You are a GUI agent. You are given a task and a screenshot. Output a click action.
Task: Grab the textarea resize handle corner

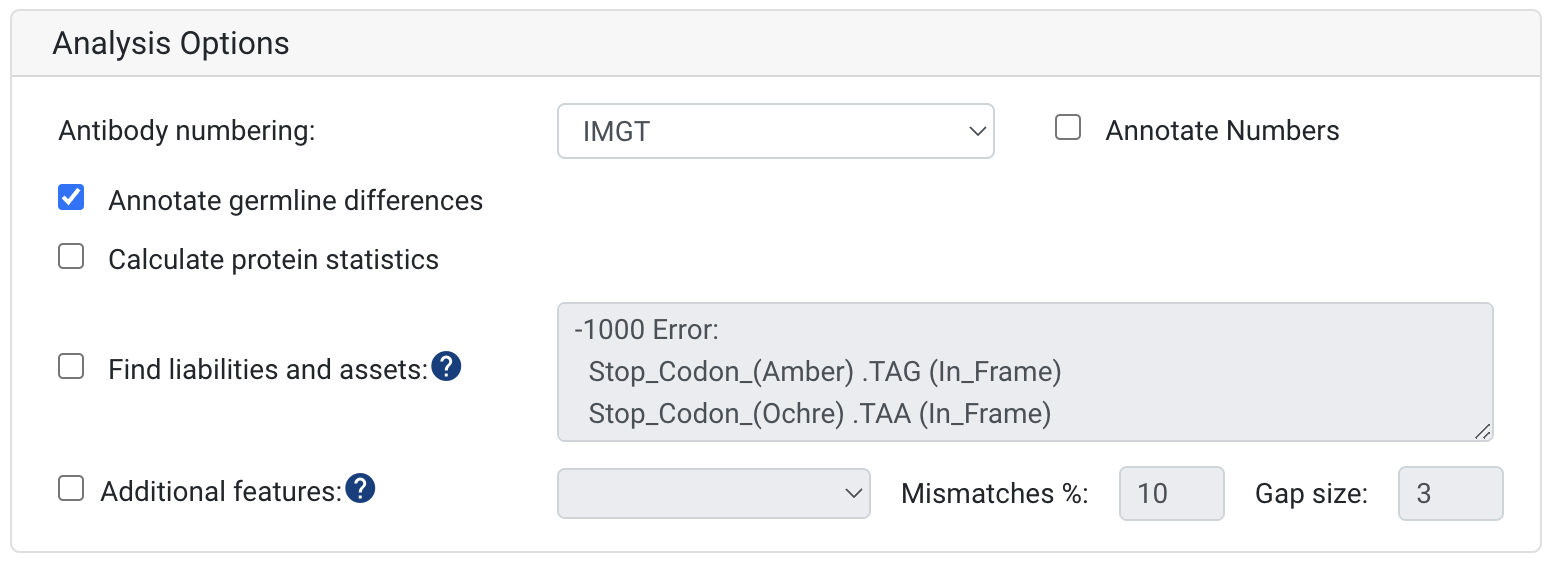point(1482,431)
